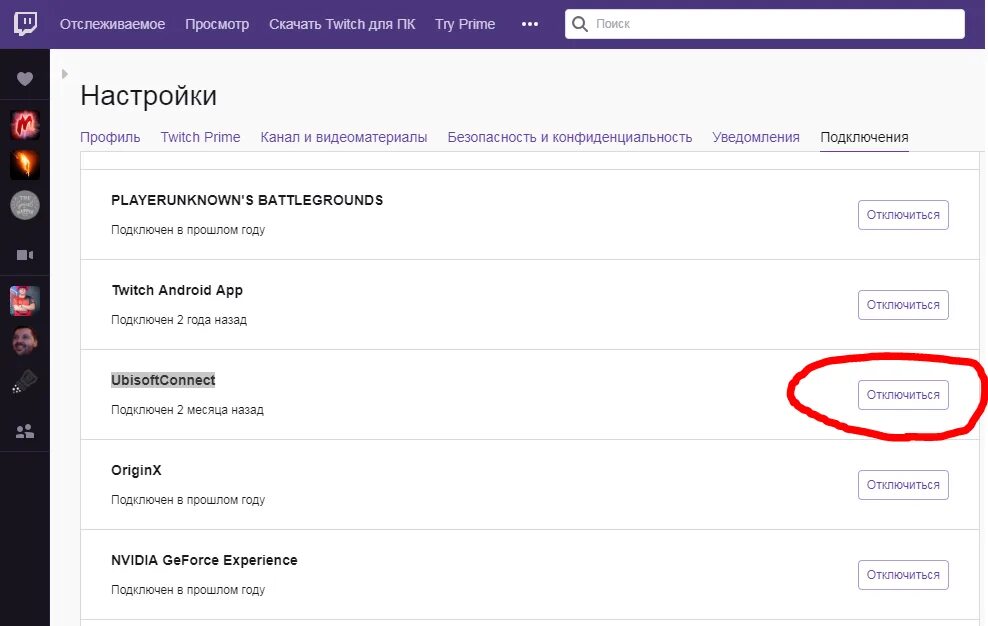
Task: Click the Twitch logo icon
Action: click(25, 24)
